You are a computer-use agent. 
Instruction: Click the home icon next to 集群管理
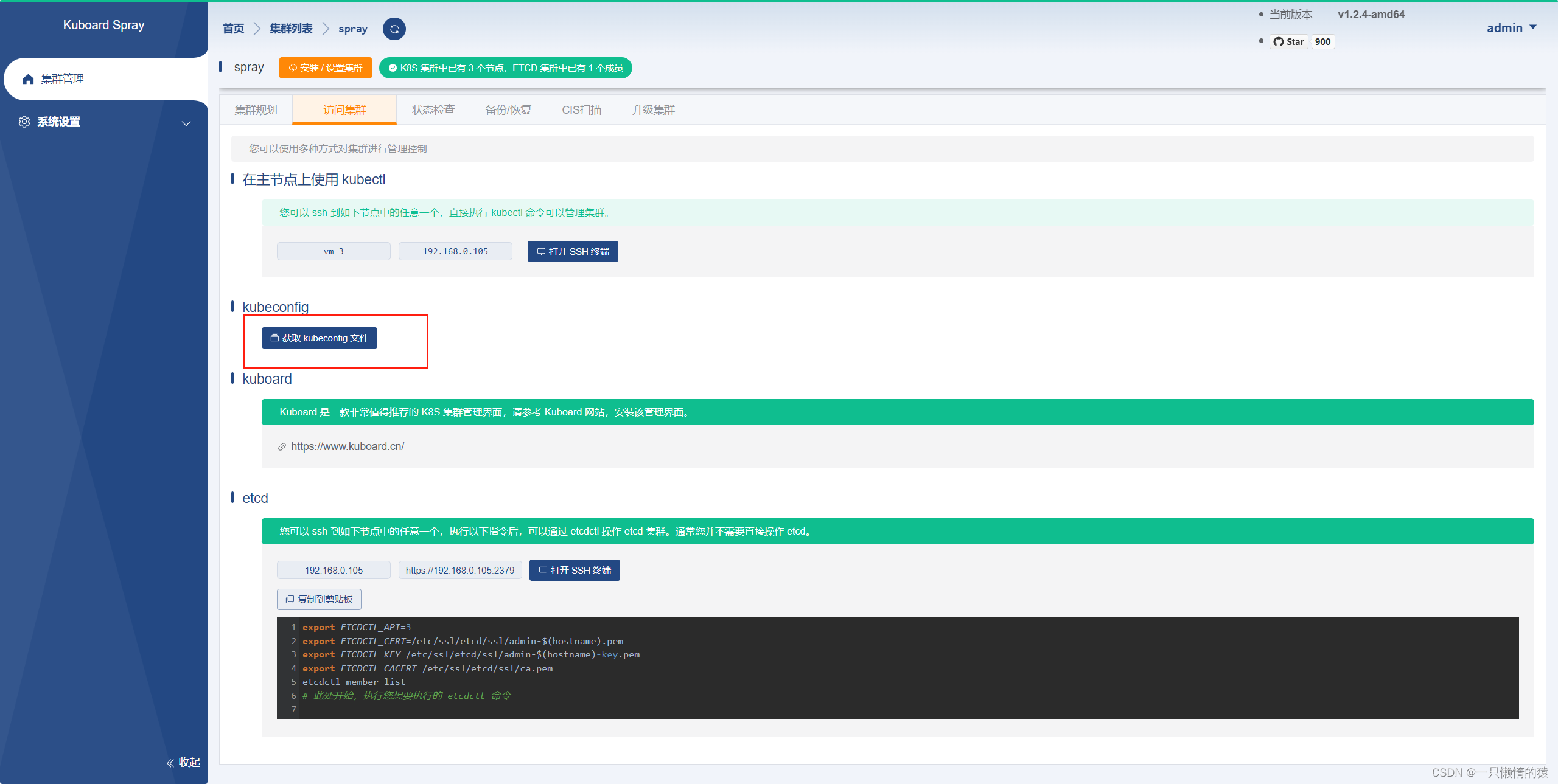(x=28, y=79)
